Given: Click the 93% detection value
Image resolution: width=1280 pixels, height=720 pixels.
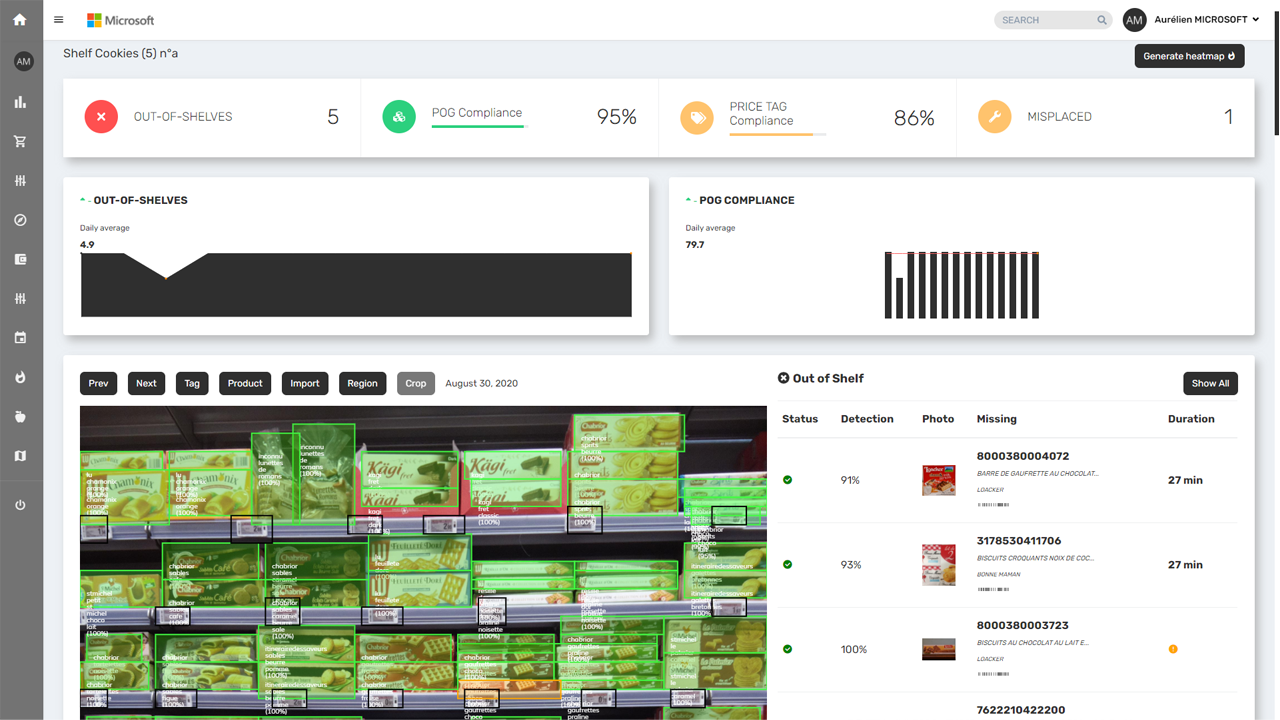Looking at the screenshot, I should [x=851, y=565].
